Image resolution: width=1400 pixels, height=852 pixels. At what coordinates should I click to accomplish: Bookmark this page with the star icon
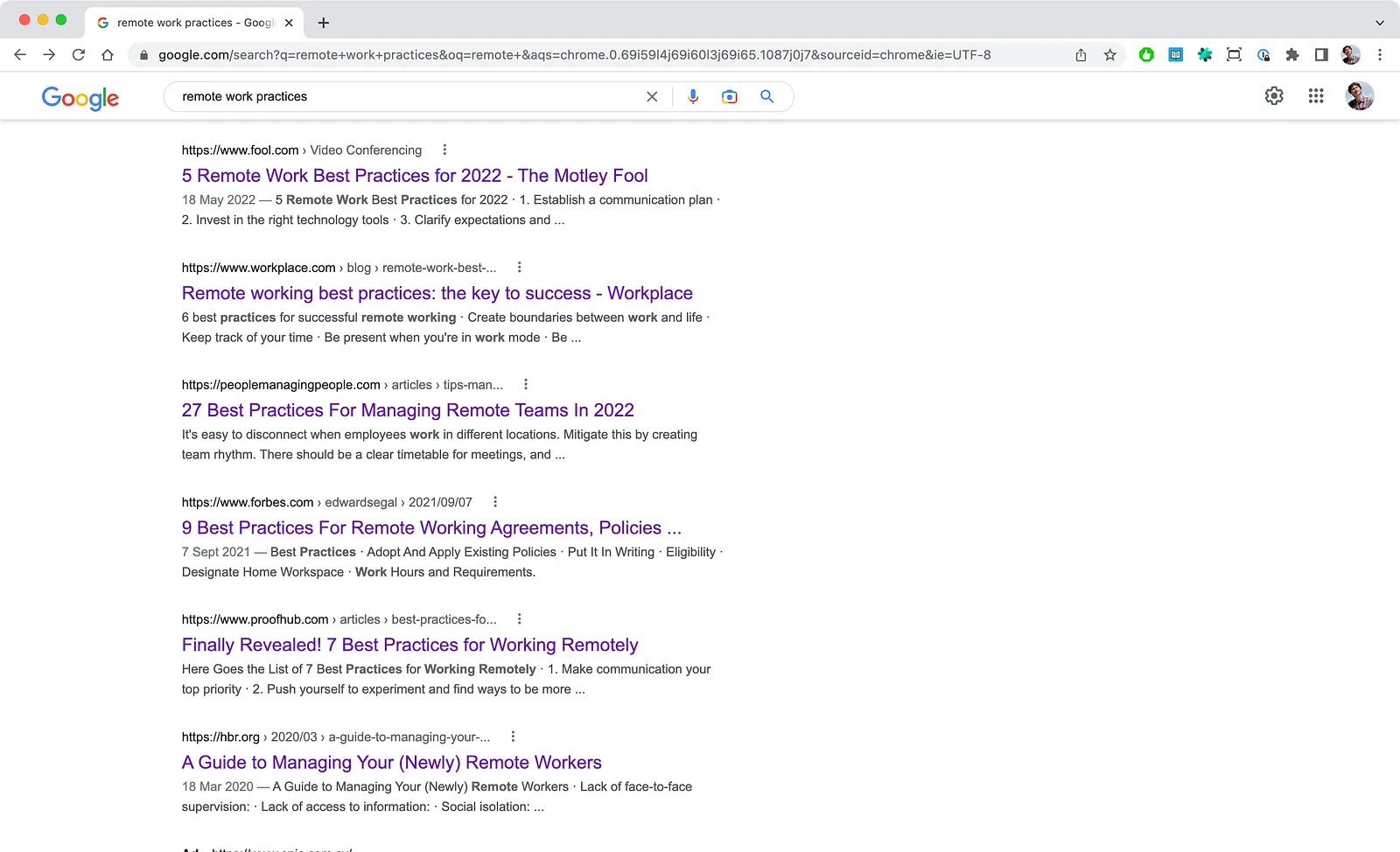(x=1110, y=55)
